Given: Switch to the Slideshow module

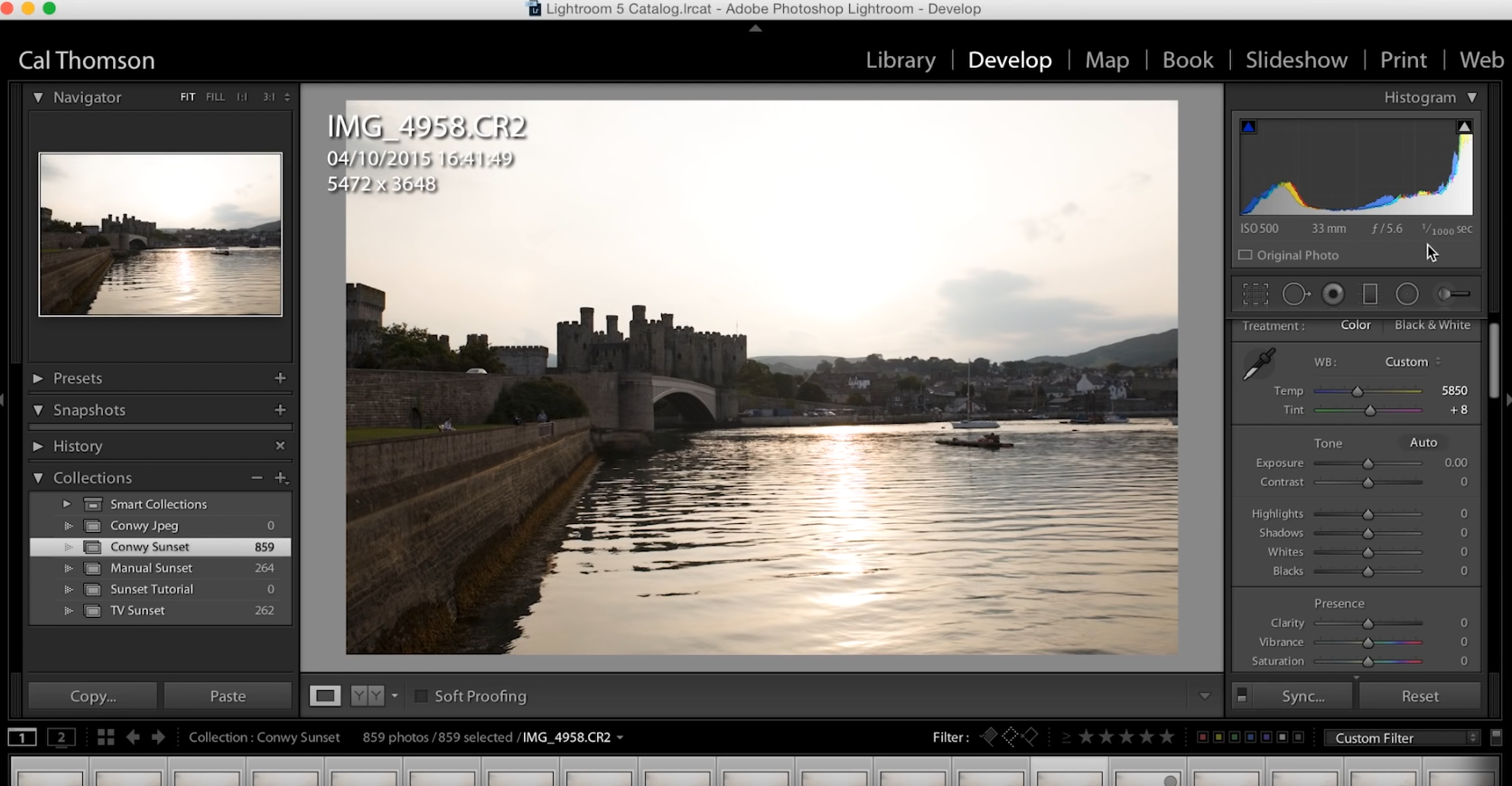Looking at the screenshot, I should (x=1296, y=60).
